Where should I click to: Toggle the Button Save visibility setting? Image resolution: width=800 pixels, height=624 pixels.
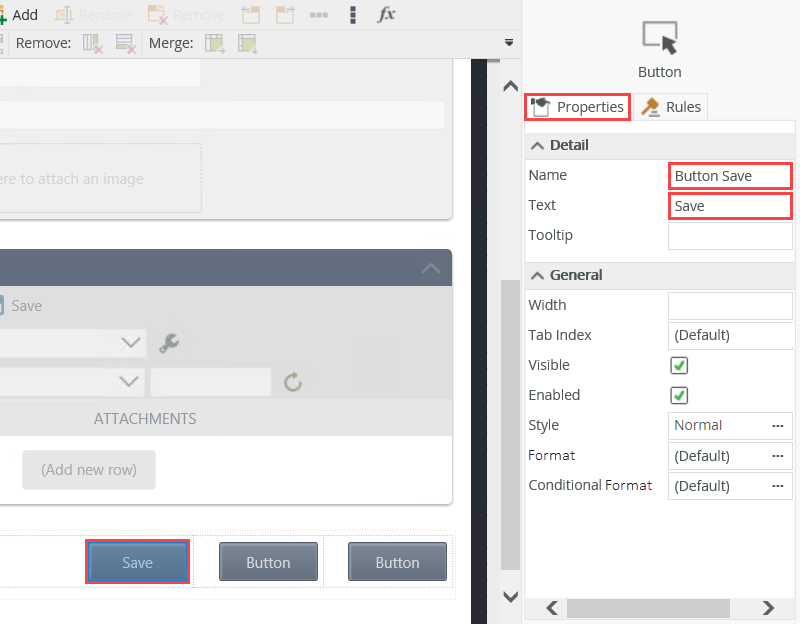[679, 365]
